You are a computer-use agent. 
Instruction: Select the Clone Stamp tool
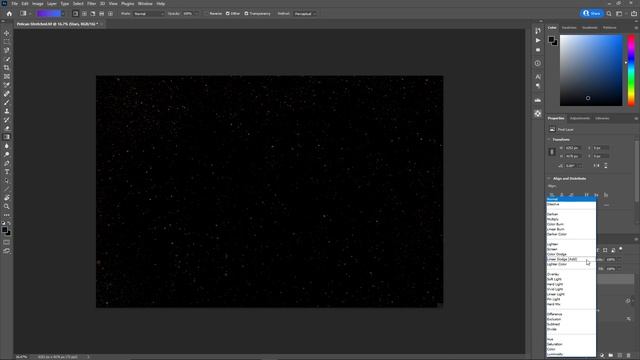click(x=7, y=111)
